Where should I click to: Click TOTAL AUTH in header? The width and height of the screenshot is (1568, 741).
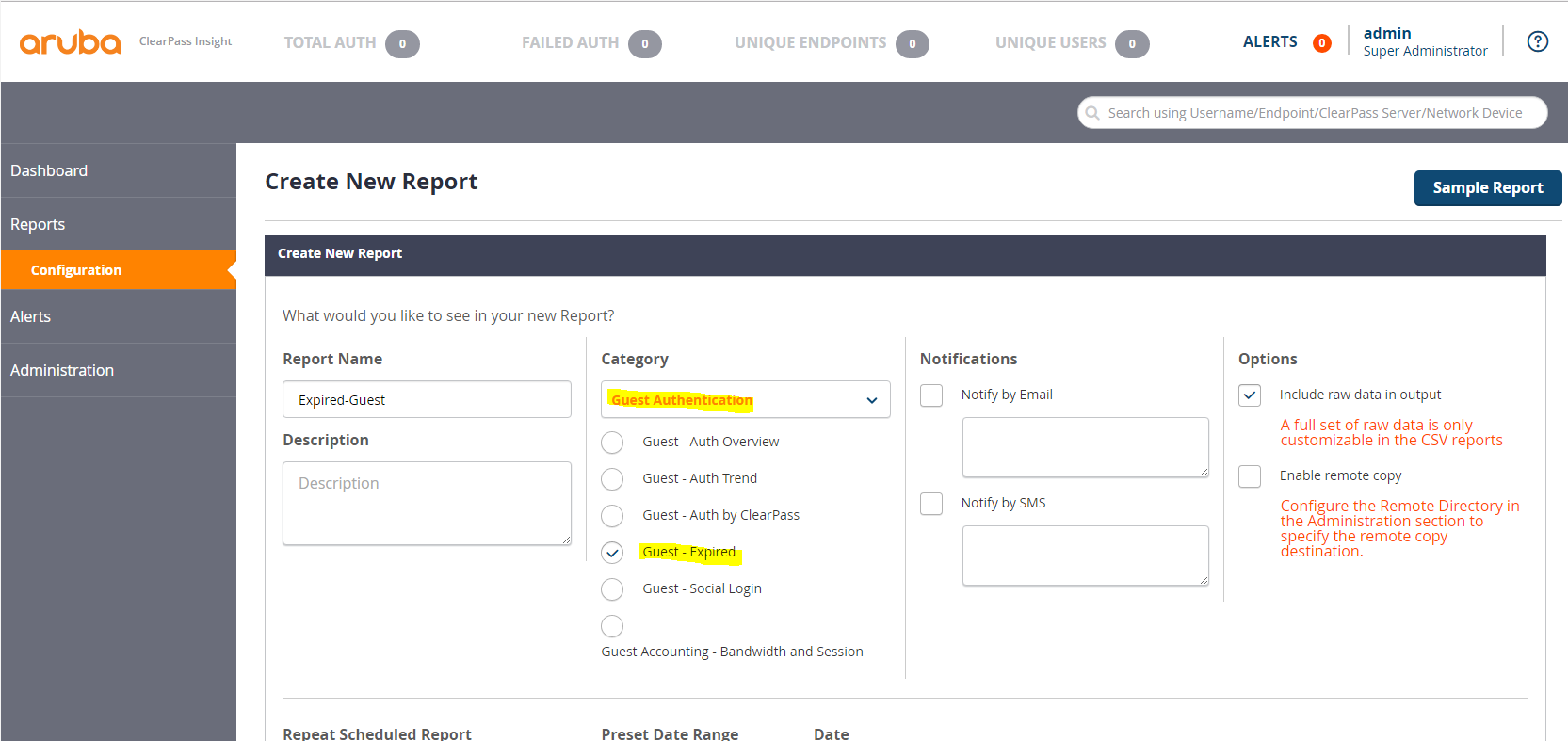click(330, 43)
